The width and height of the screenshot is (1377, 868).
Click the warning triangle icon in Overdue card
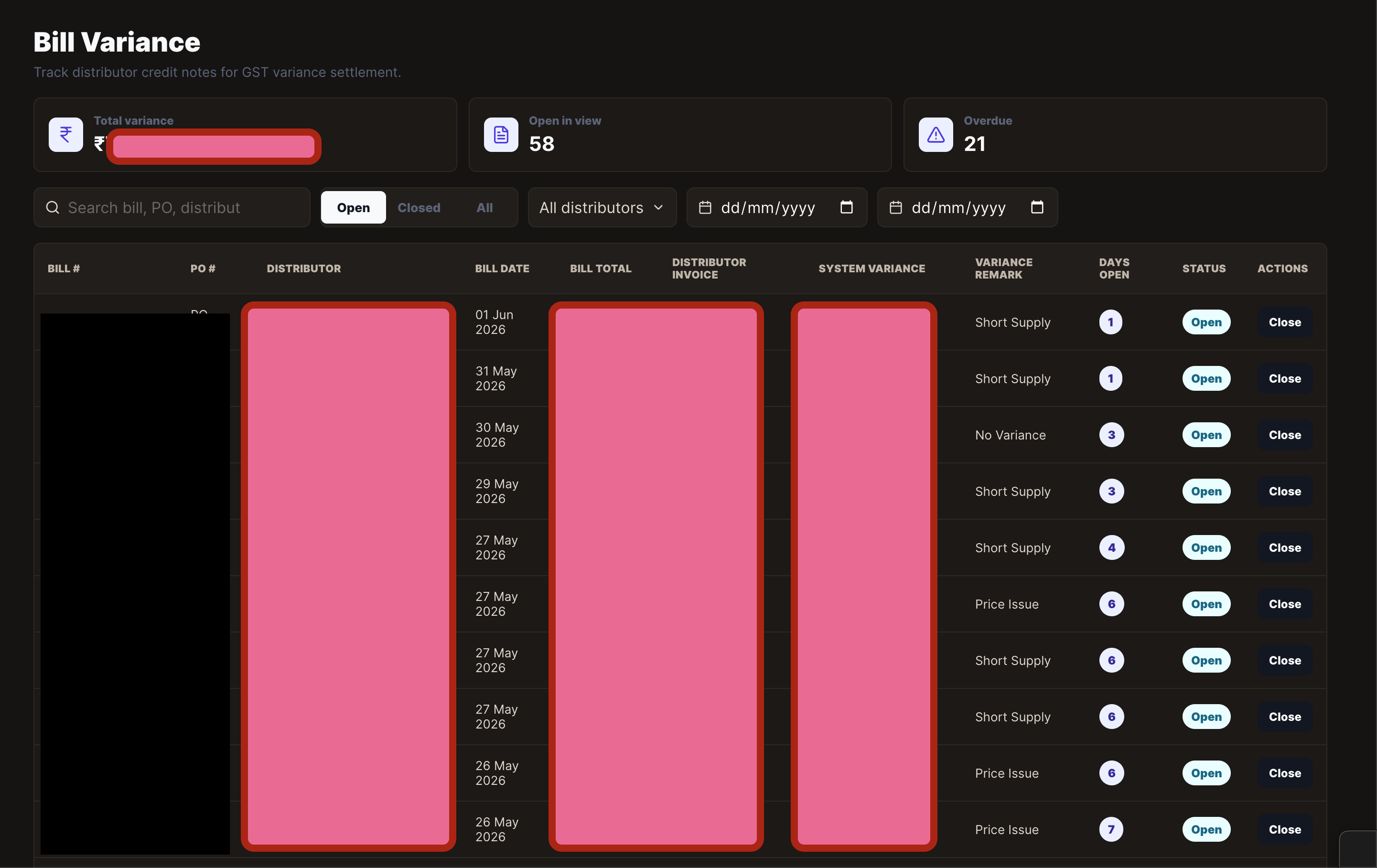pos(936,135)
